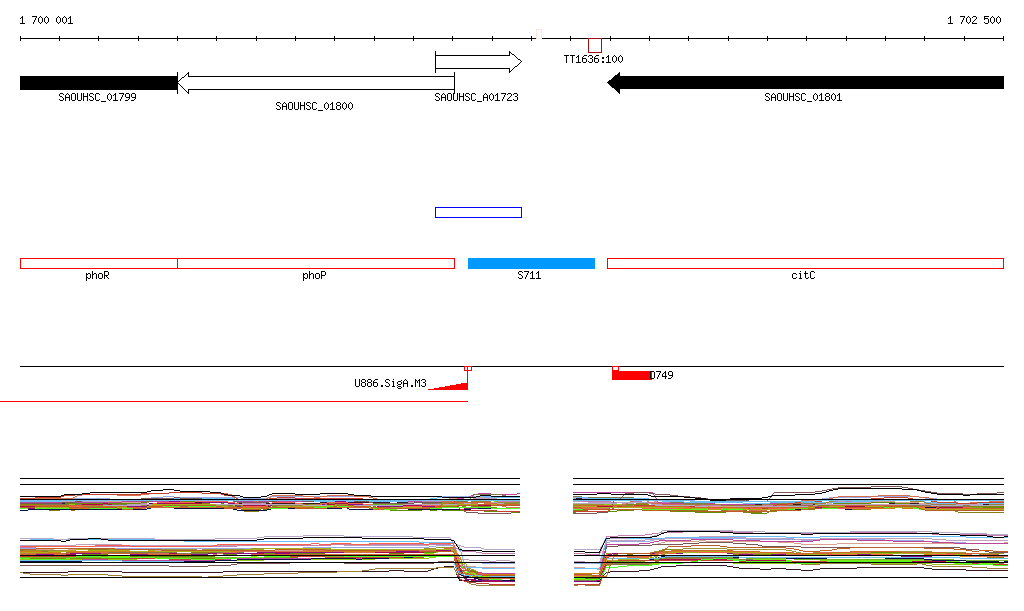Click the TT1636:100 terminator marker box
This screenshot has width=1024, height=611.
[595, 46]
